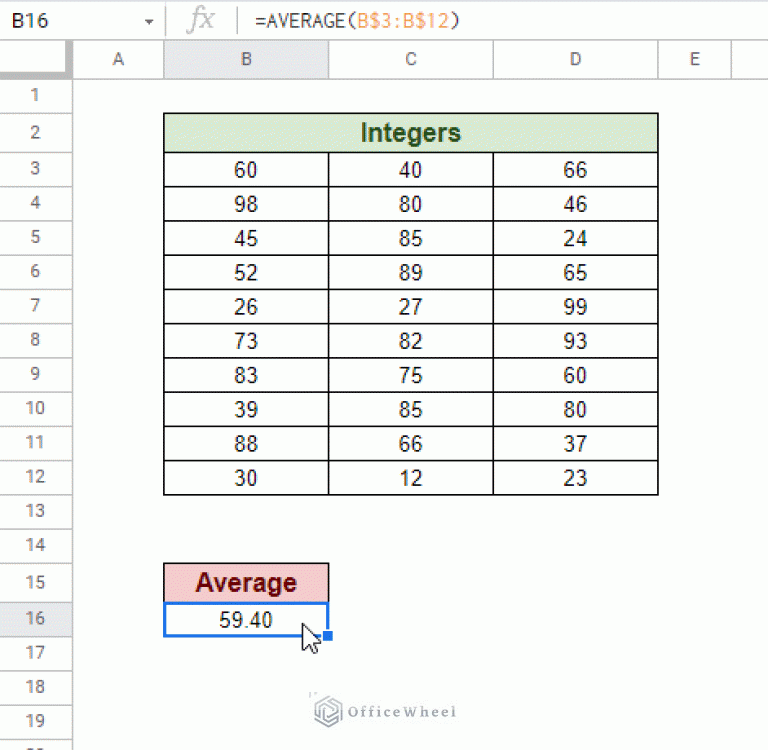Click the blue fill handle of B16
This screenshot has height=750, width=768.
[328, 636]
